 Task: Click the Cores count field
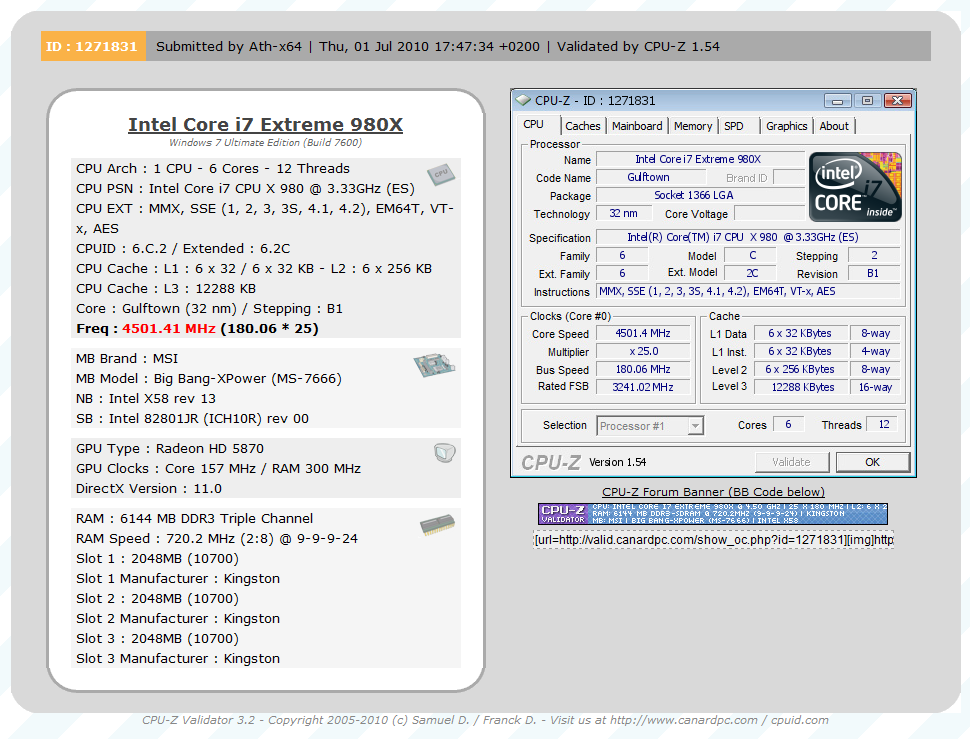pos(789,424)
